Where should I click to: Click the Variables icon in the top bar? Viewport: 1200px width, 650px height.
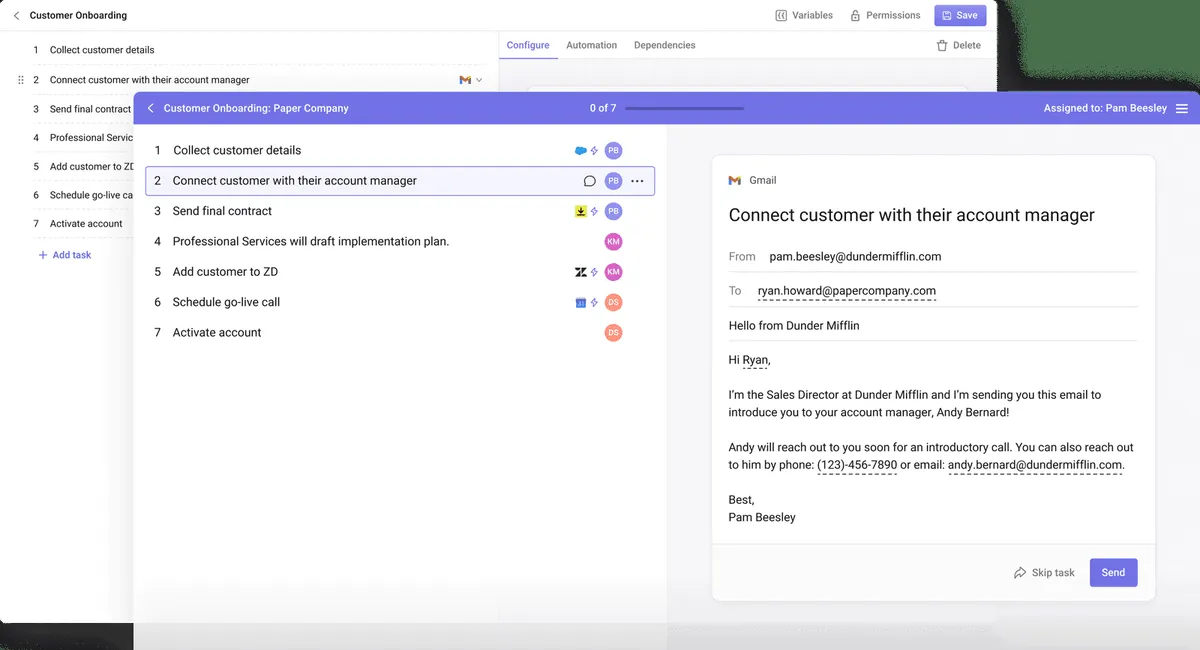[x=781, y=16]
